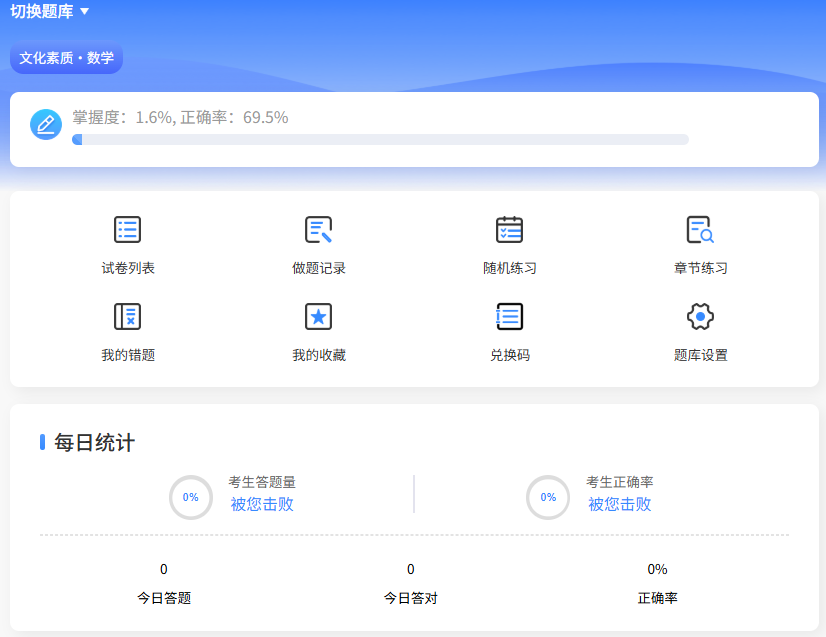Click 被您击败 link under 考生正确率
826x637 pixels.
(619, 505)
